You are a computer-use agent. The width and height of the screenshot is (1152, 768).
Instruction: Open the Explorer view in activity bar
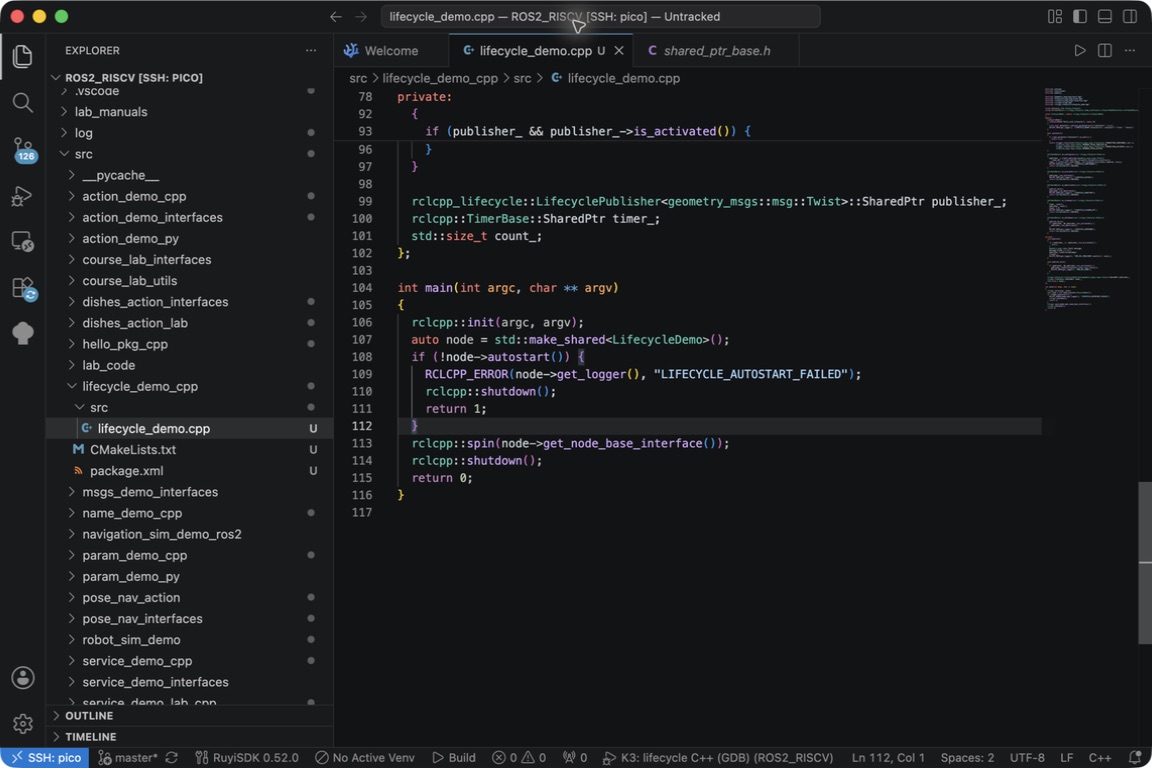(23, 57)
